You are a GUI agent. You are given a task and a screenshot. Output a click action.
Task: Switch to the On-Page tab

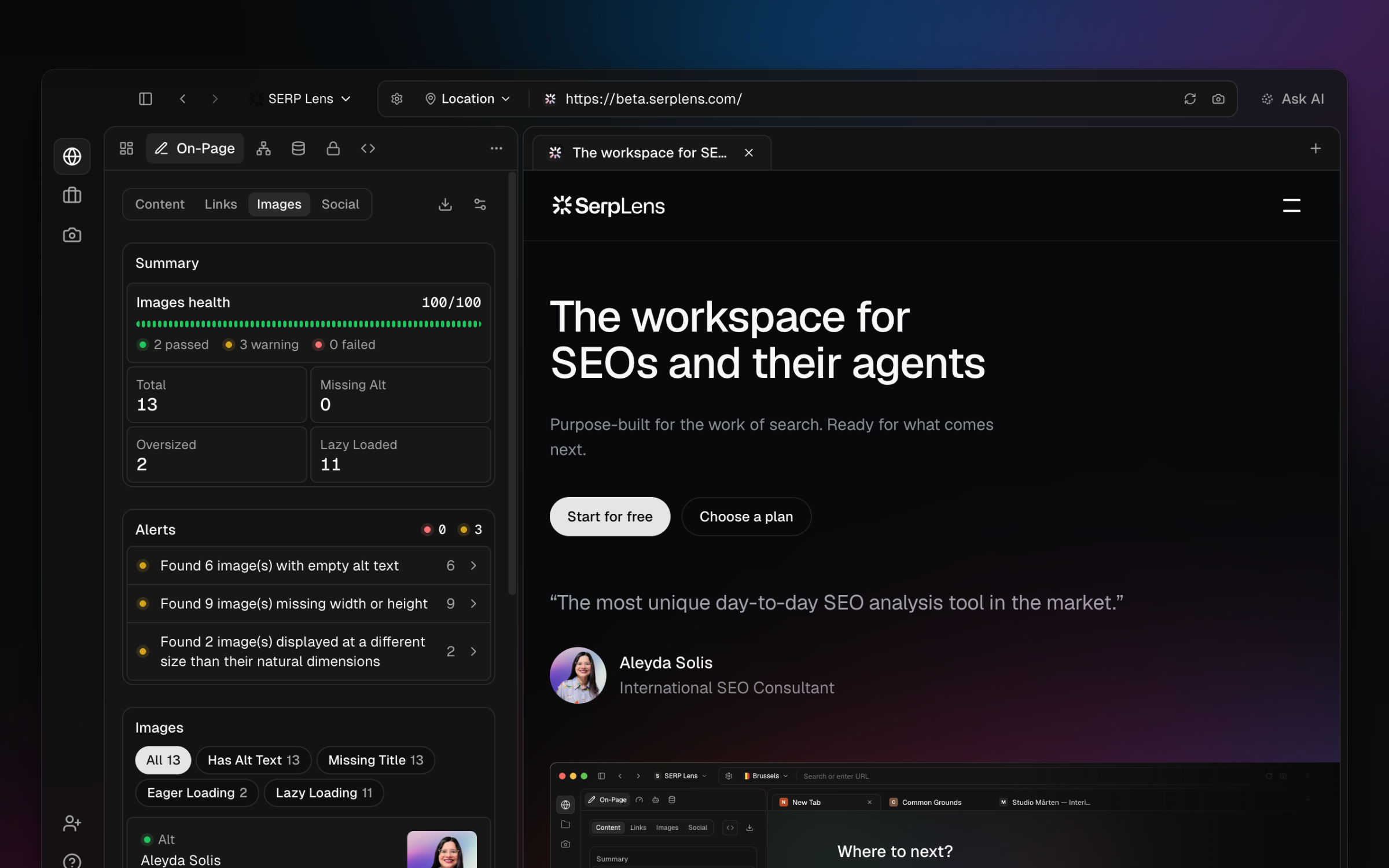pyautogui.click(x=195, y=149)
